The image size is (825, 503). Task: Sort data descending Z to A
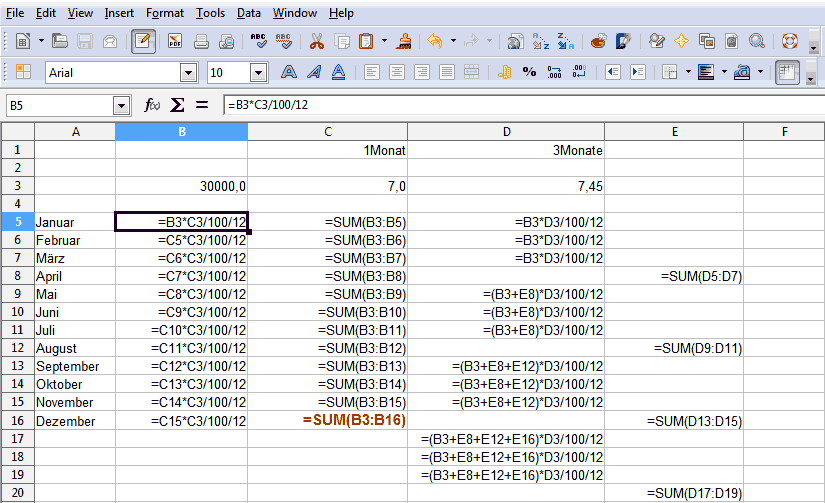click(x=566, y=41)
